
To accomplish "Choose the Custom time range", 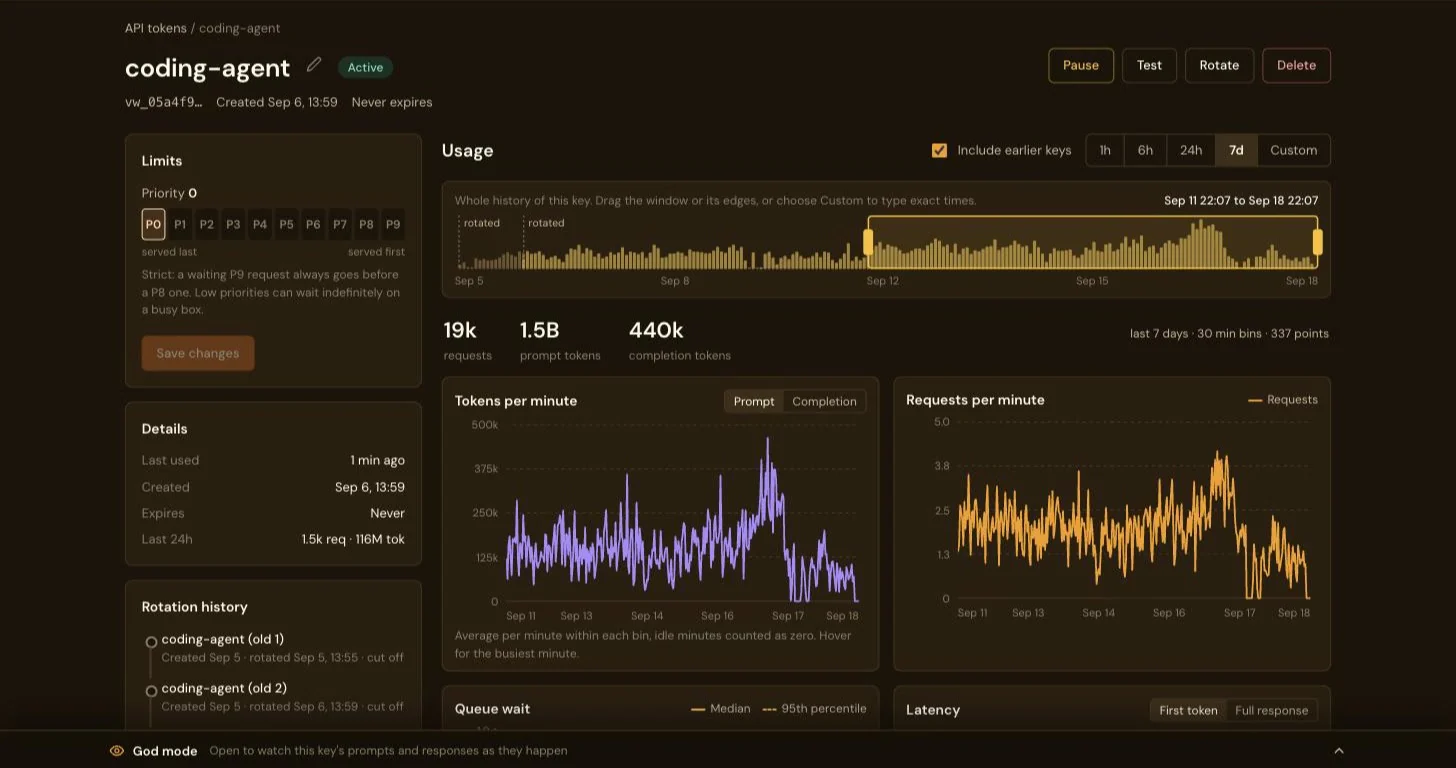I will click(x=1294, y=150).
